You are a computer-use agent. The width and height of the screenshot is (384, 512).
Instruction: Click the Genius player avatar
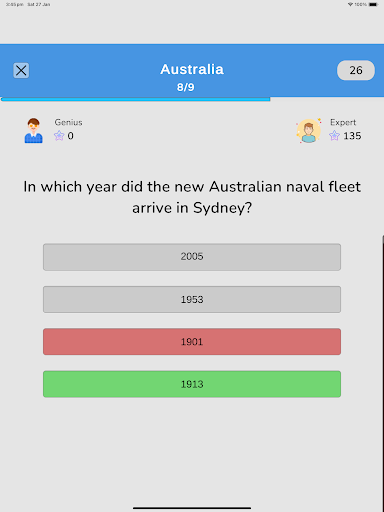coord(33,131)
